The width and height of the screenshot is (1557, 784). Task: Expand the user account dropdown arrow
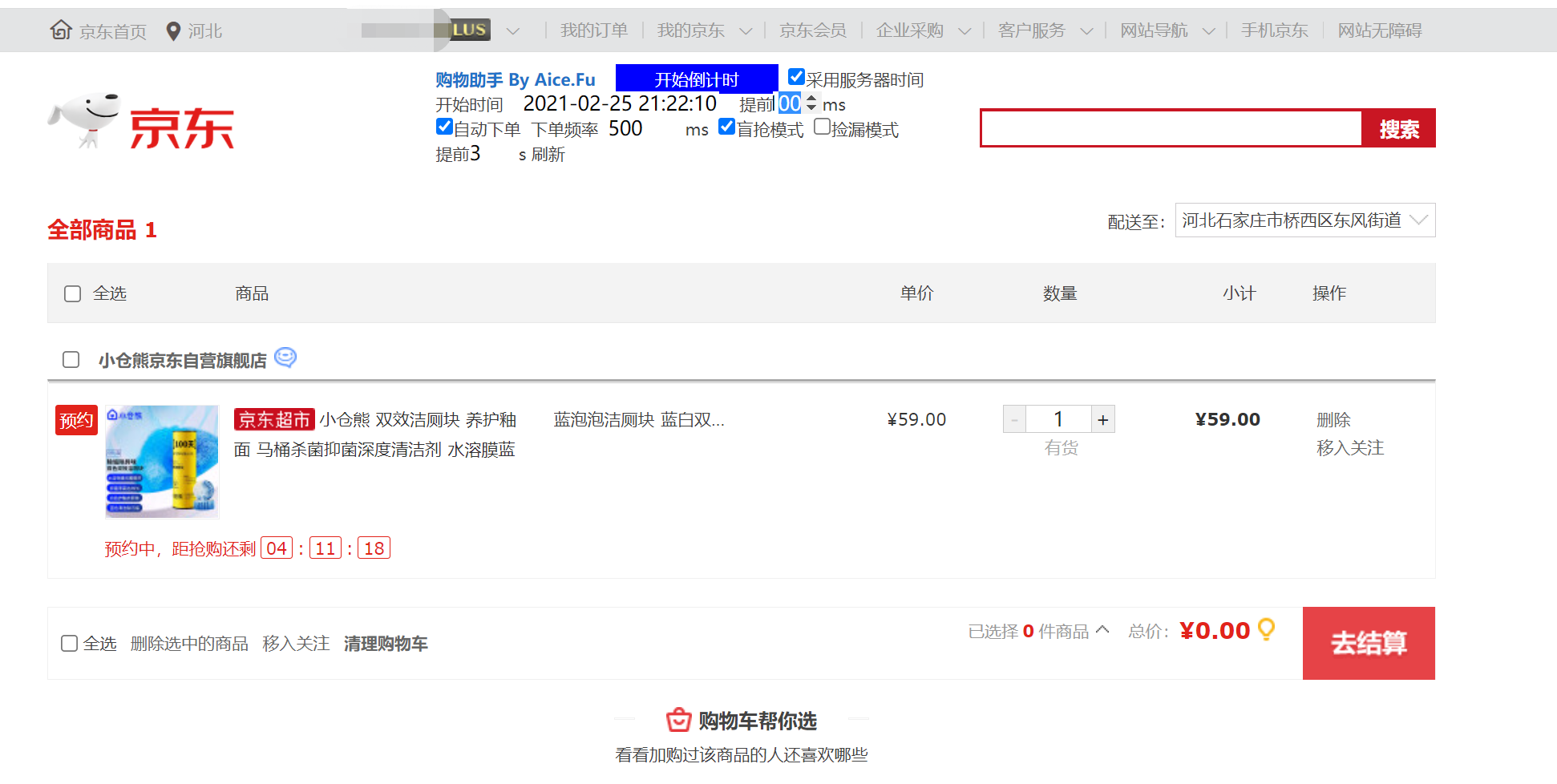coord(513,31)
